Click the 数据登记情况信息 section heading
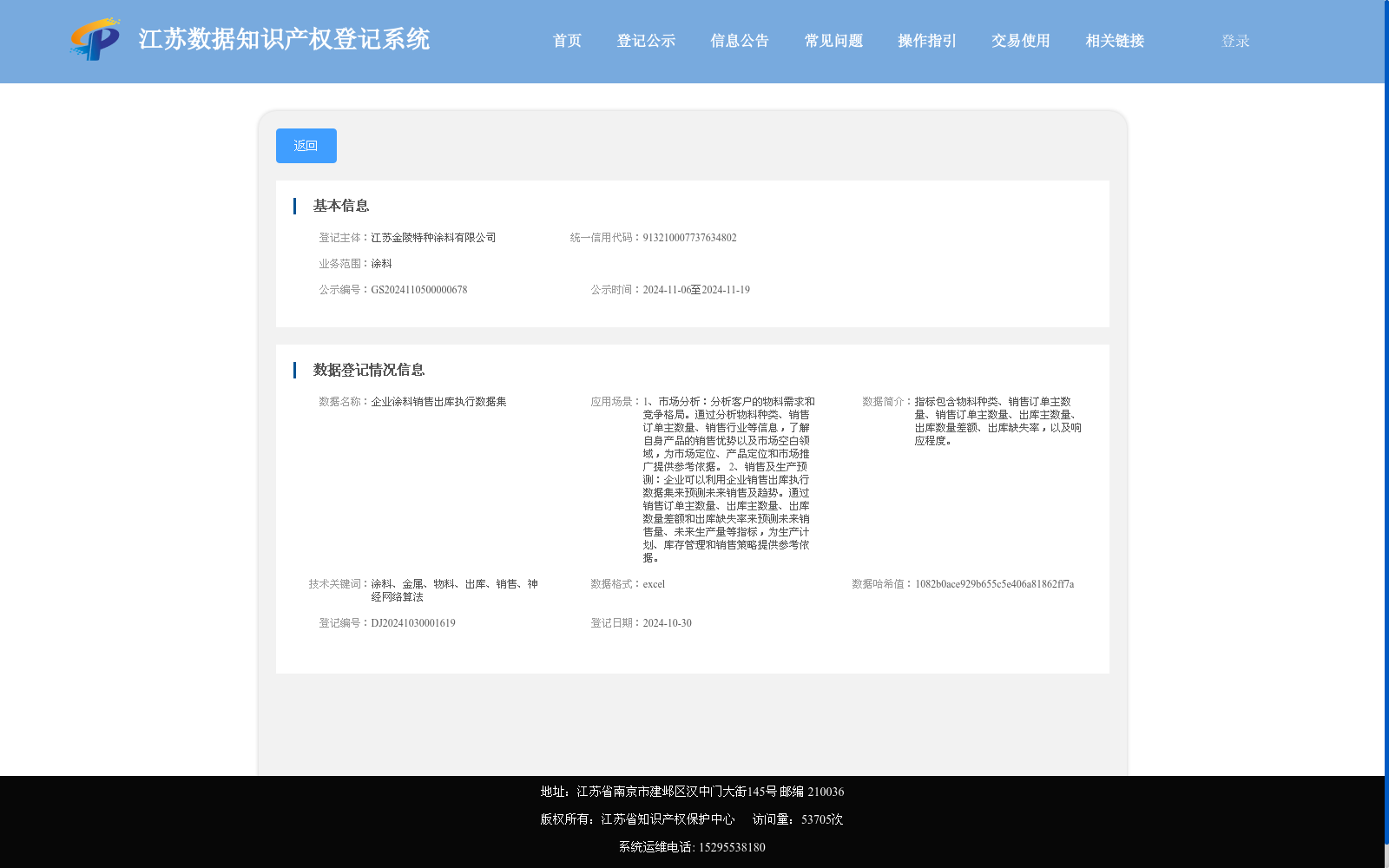The height and width of the screenshot is (868, 1389). 369,370
